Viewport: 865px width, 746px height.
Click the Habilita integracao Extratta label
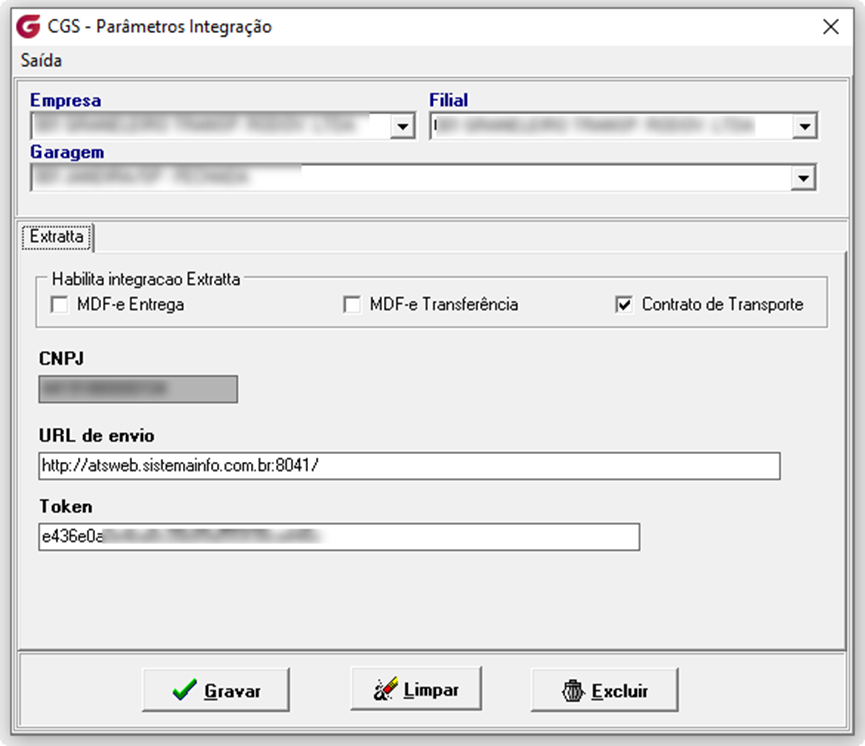(146, 279)
